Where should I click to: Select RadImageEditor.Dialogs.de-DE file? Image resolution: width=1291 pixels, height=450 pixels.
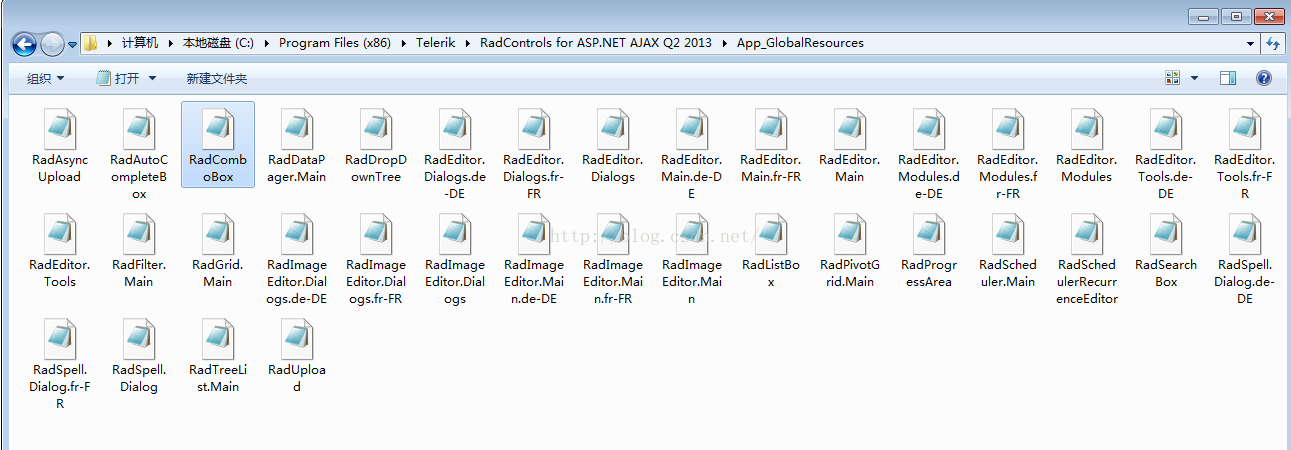click(x=297, y=258)
